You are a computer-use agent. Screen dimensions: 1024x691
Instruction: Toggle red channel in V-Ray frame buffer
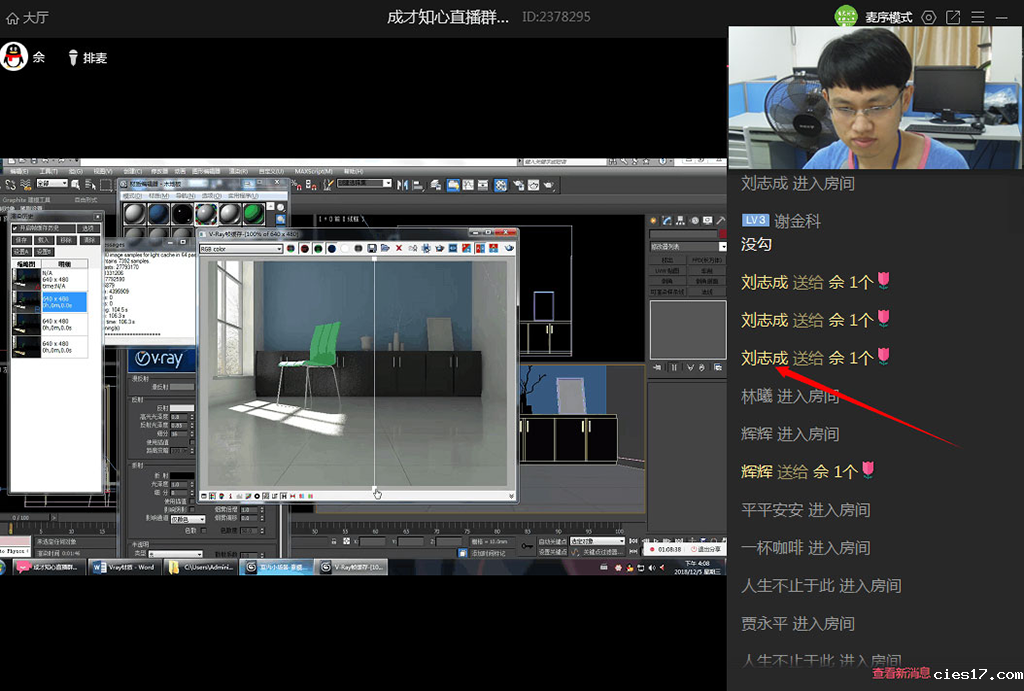304,248
